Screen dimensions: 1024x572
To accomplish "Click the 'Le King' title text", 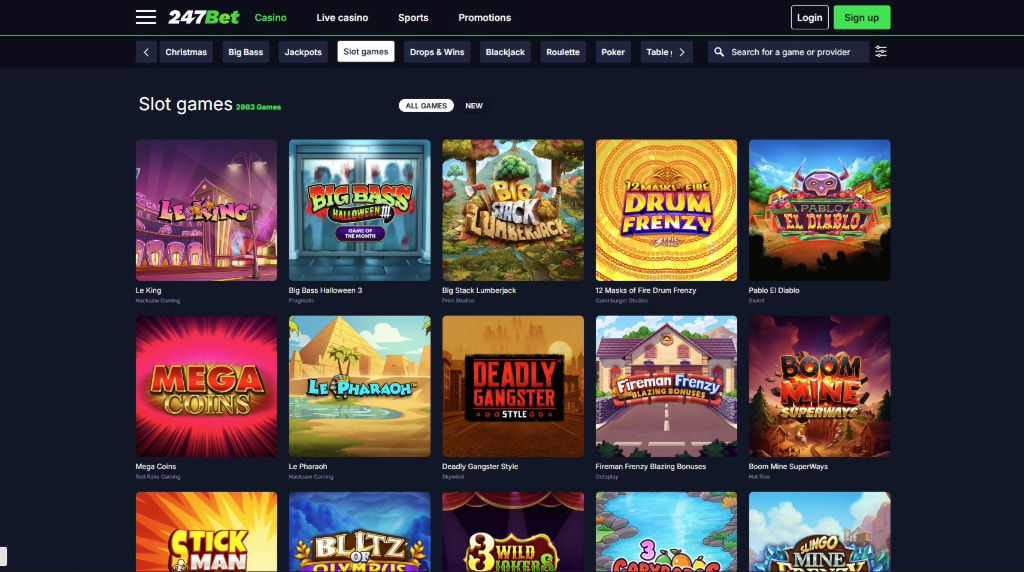I will (148, 291).
